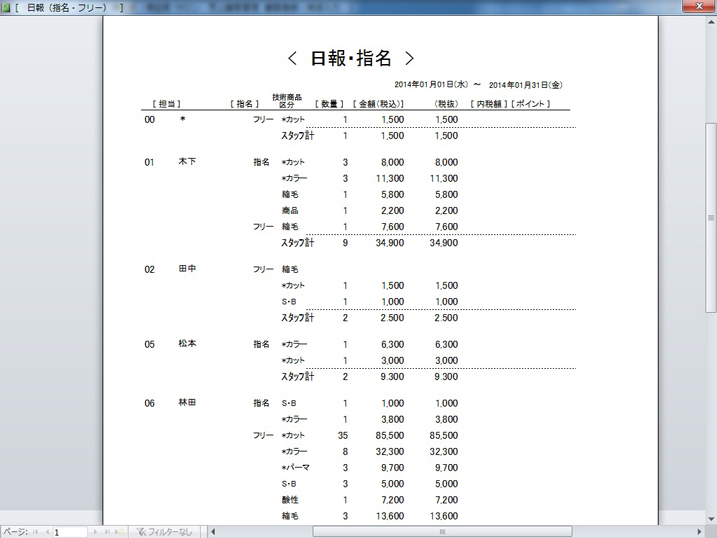Select staff name 松本
717x538 pixels.
[187, 344]
